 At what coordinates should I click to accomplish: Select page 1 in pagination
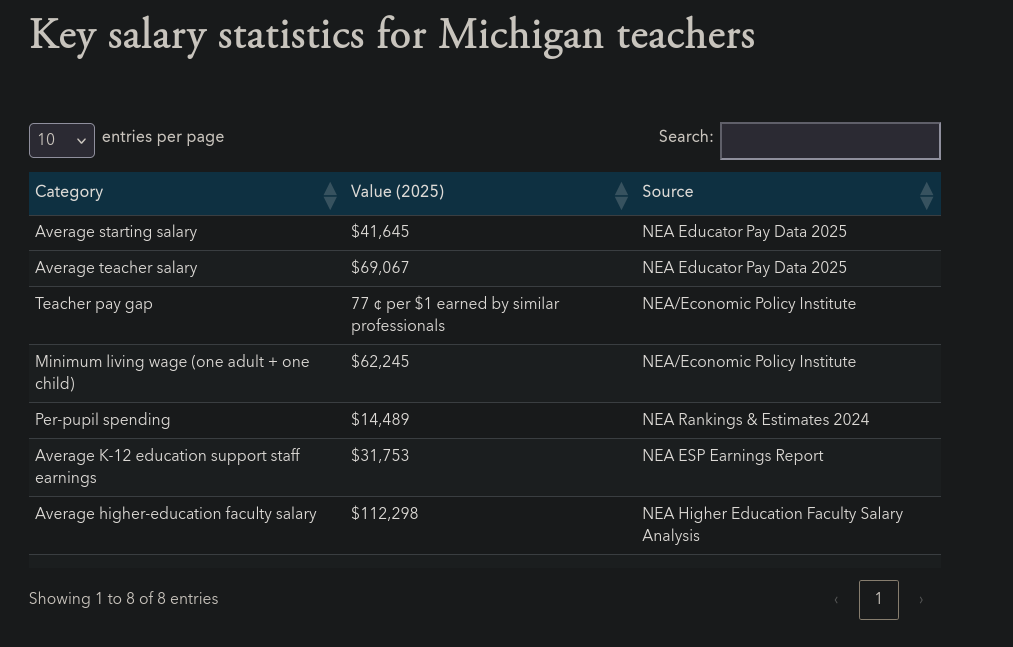[x=878, y=600]
